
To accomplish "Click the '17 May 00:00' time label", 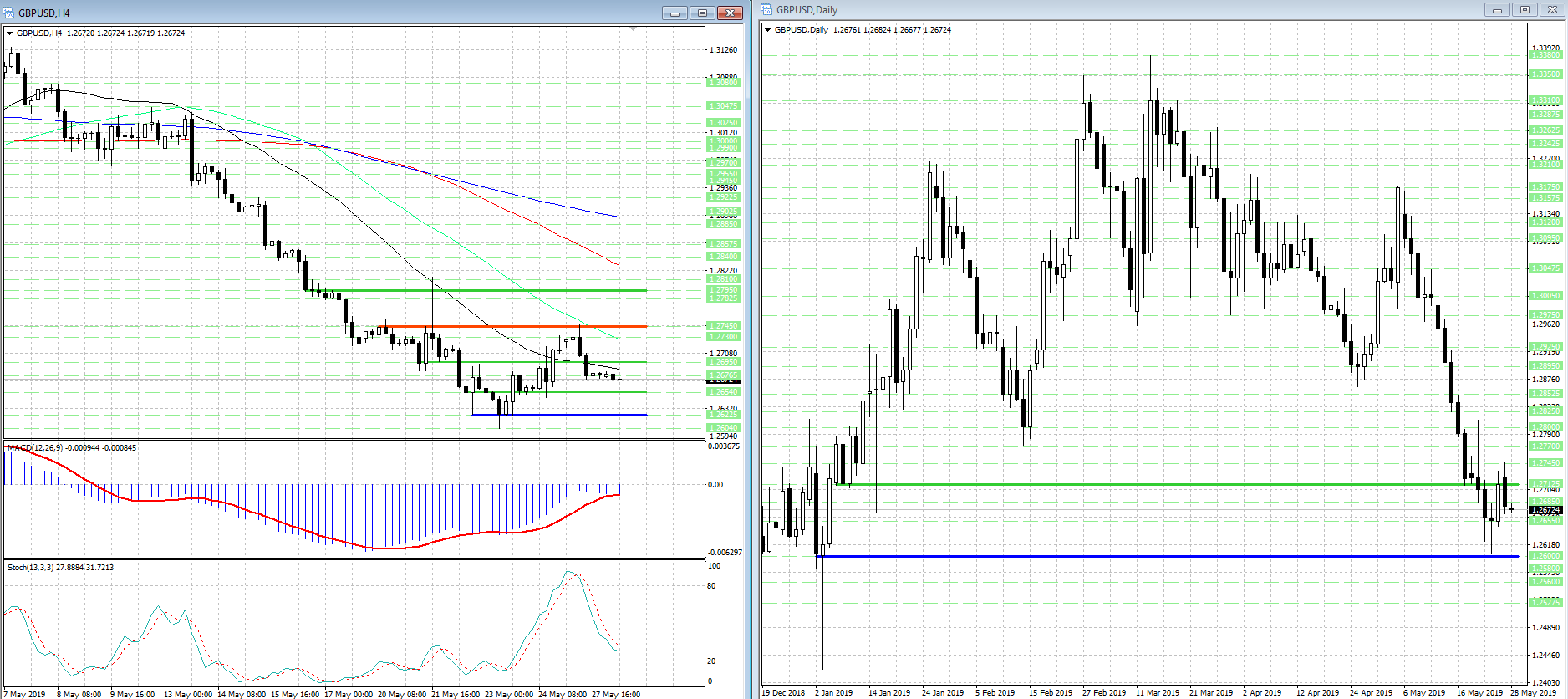I will pyautogui.click(x=349, y=694).
